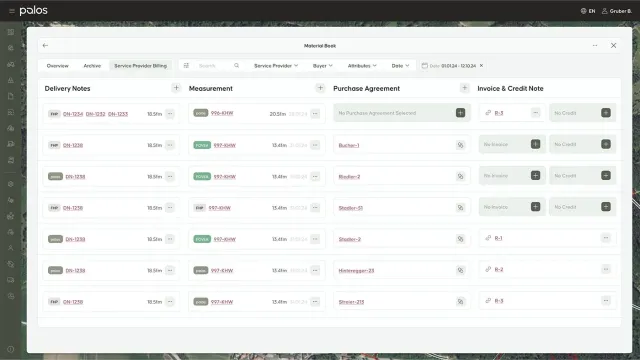This screenshot has width=640, height=360.
Task: Click the No Purchase Agreement Selected placeholder
Action: pos(377,113)
